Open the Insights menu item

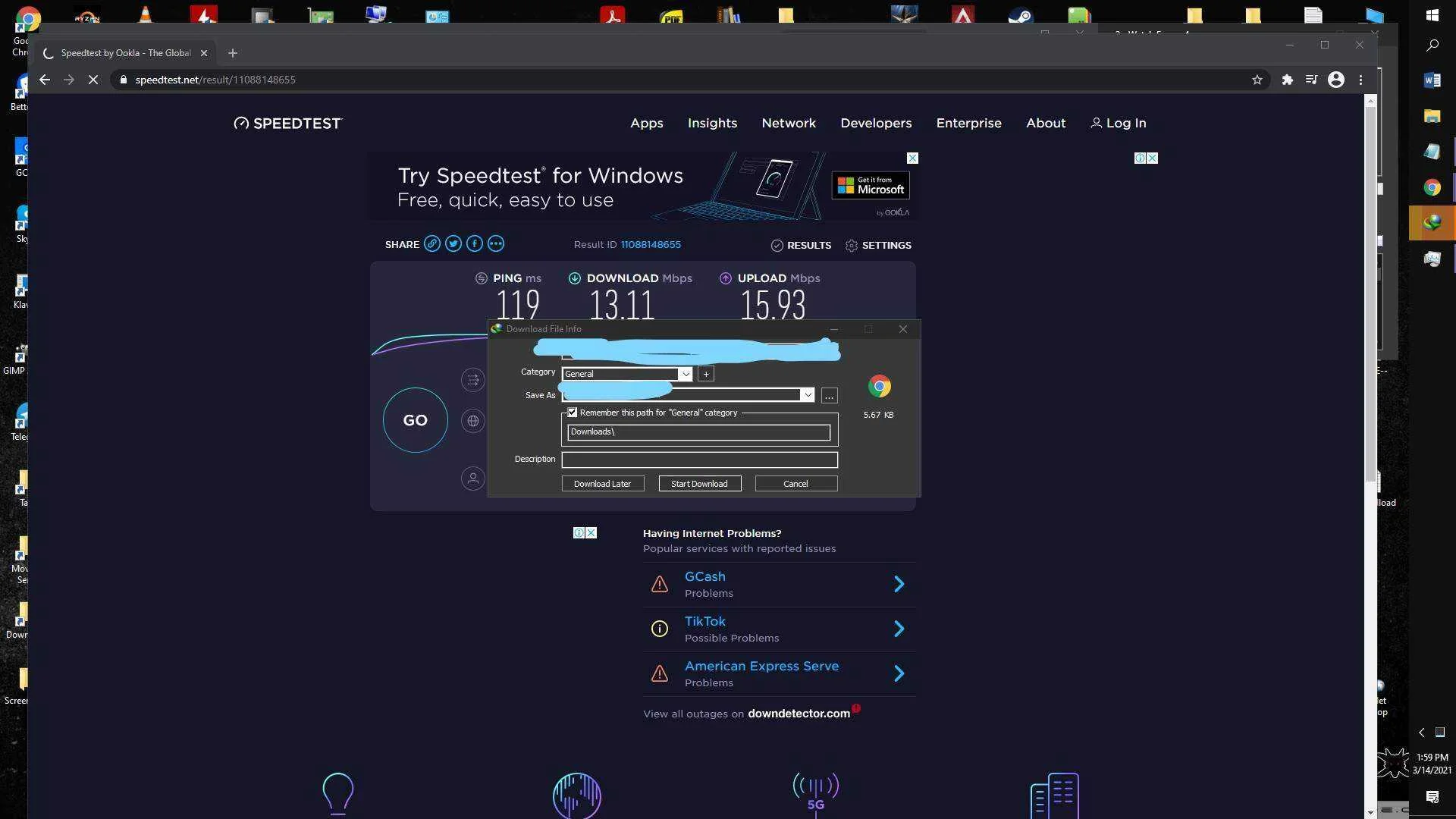712,123
